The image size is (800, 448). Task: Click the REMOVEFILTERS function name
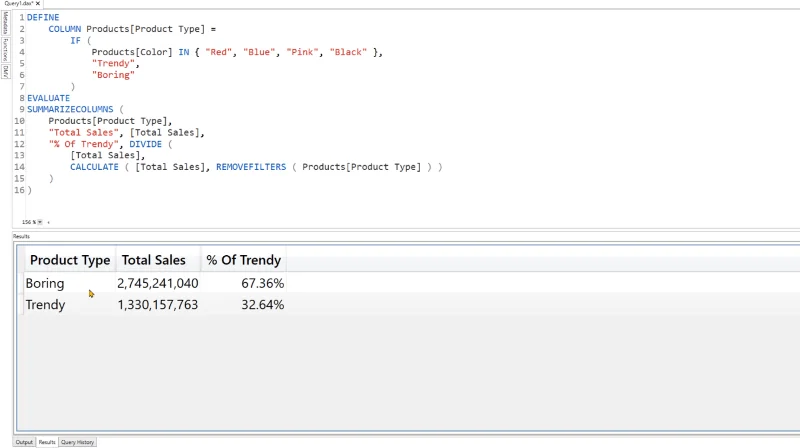coord(251,167)
